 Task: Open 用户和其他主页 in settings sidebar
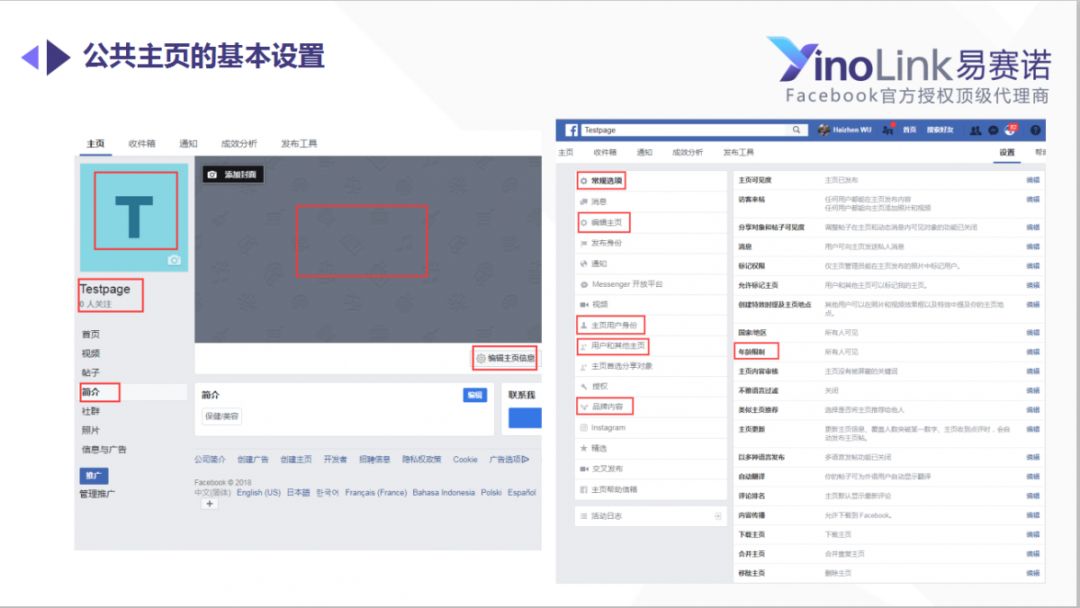618,346
